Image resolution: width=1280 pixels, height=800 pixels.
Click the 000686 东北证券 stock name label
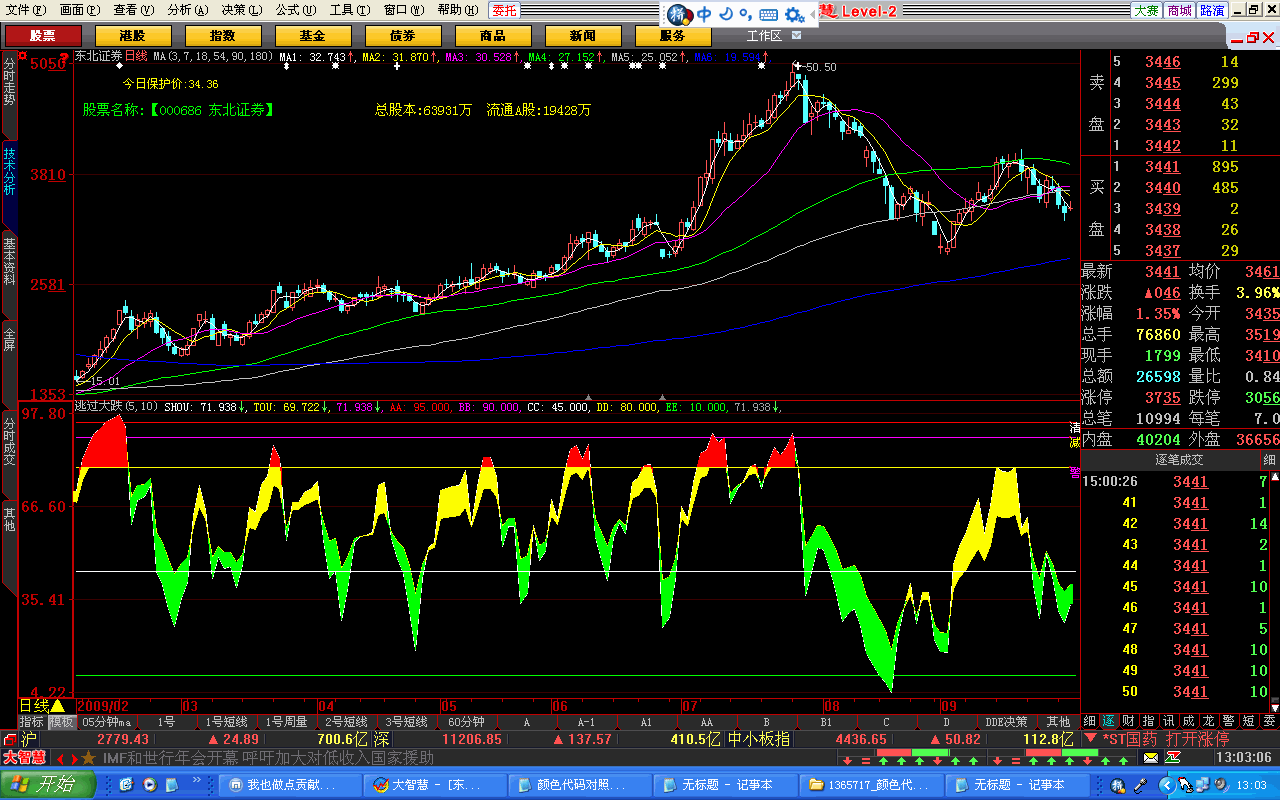[x=178, y=109]
